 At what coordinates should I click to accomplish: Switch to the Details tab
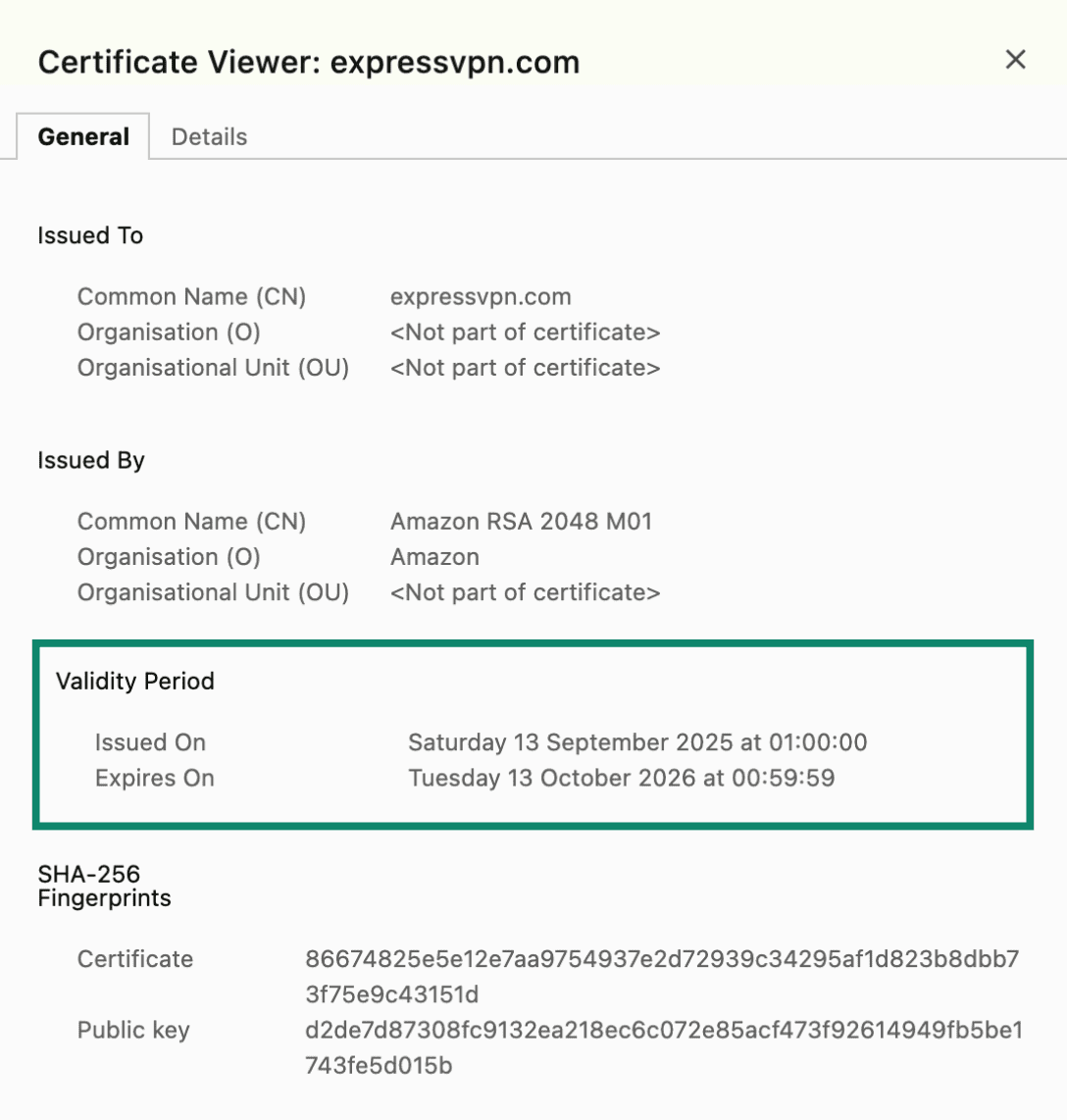pos(209,136)
